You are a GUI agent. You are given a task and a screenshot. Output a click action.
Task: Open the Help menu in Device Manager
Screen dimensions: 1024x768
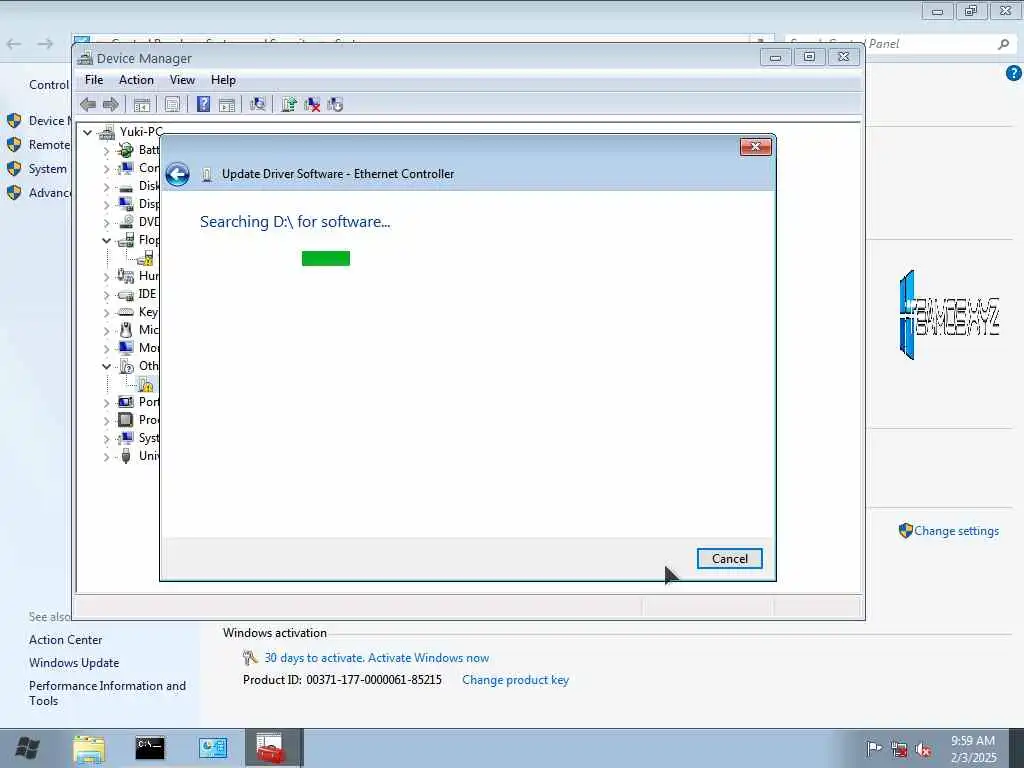pyautogui.click(x=223, y=80)
